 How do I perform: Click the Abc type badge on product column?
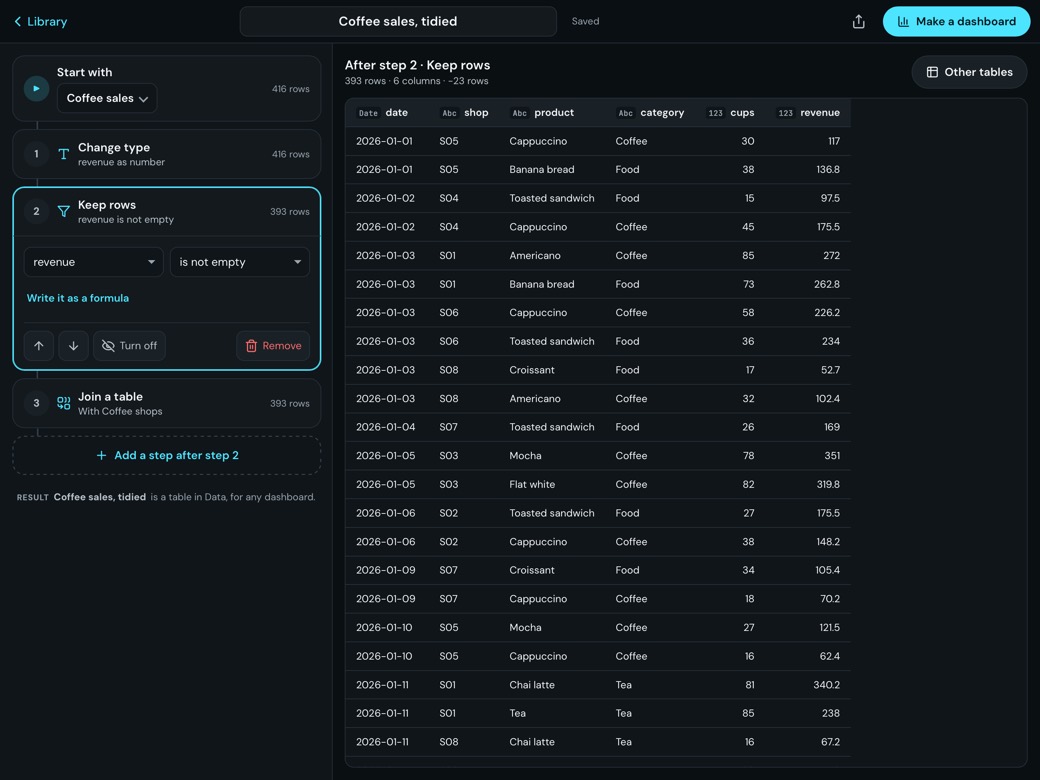[x=519, y=113]
